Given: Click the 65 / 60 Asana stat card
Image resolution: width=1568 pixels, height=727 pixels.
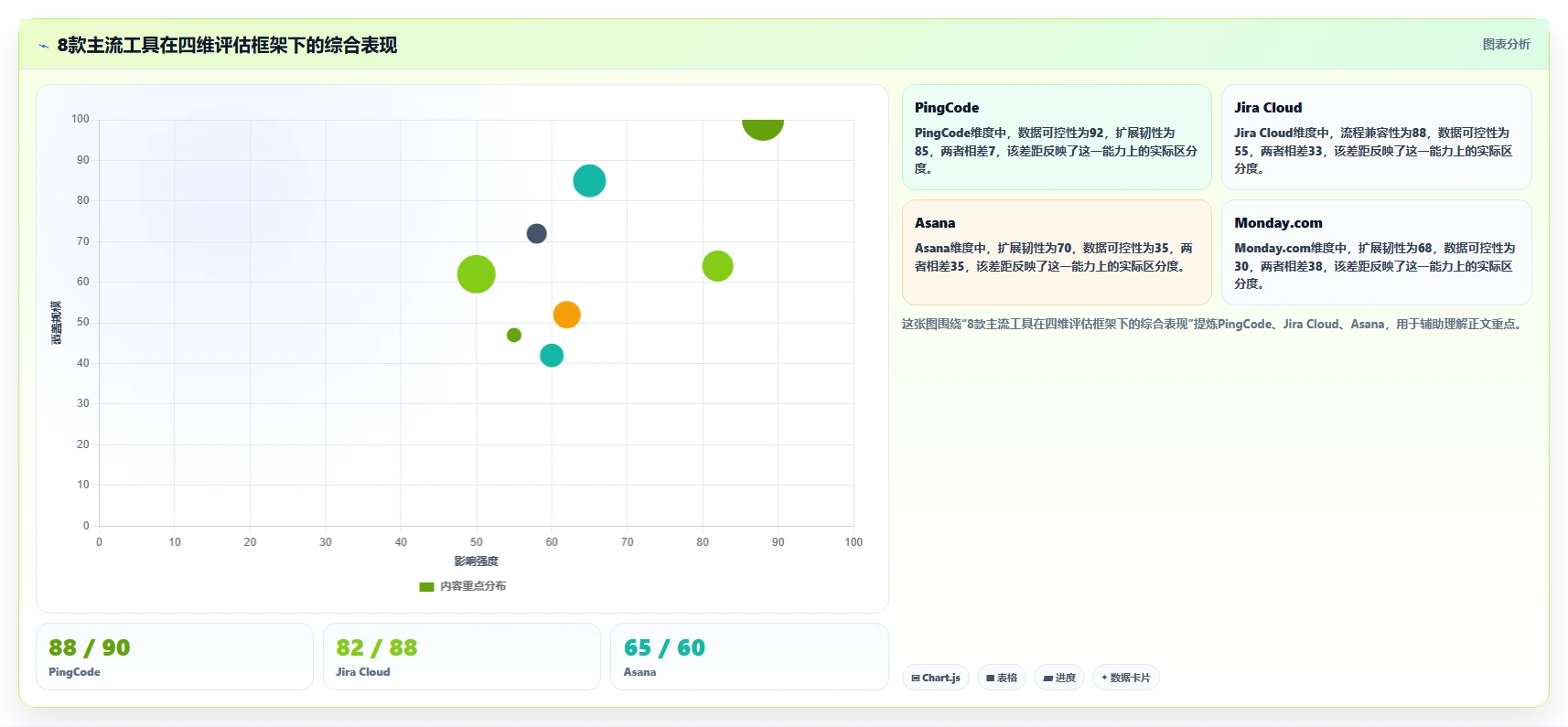Looking at the screenshot, I should click(x=749, y=657).
